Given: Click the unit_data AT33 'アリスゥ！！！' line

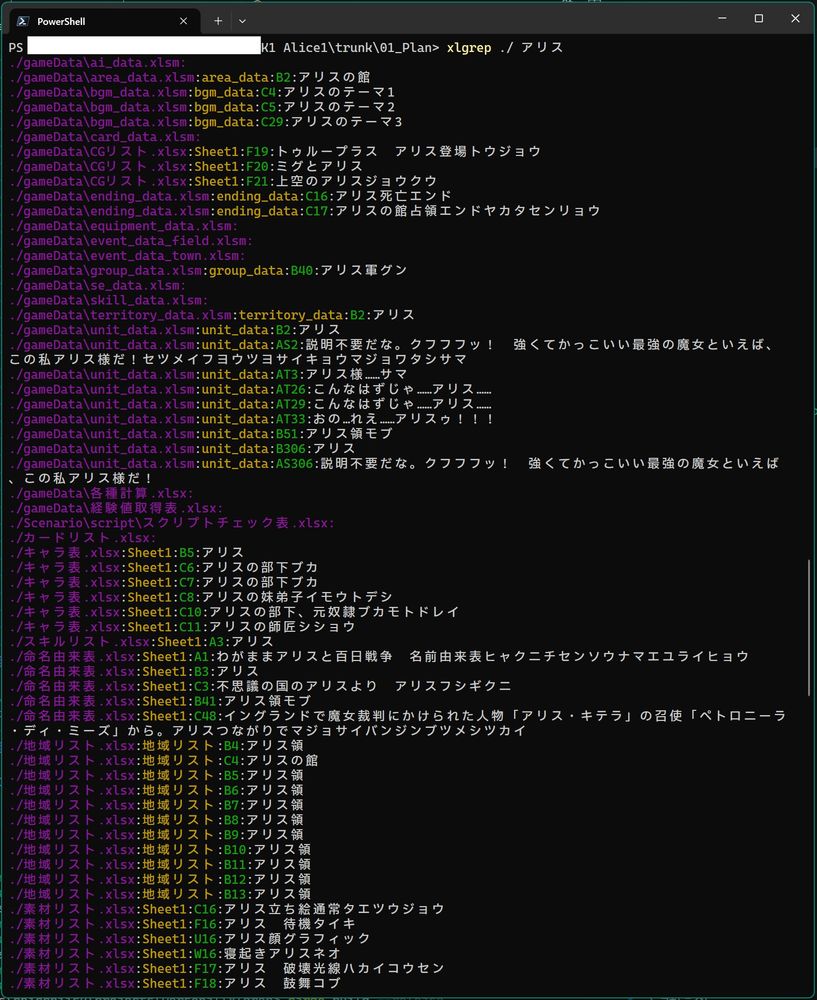Looking at the screenshot, I should [253, 419].
